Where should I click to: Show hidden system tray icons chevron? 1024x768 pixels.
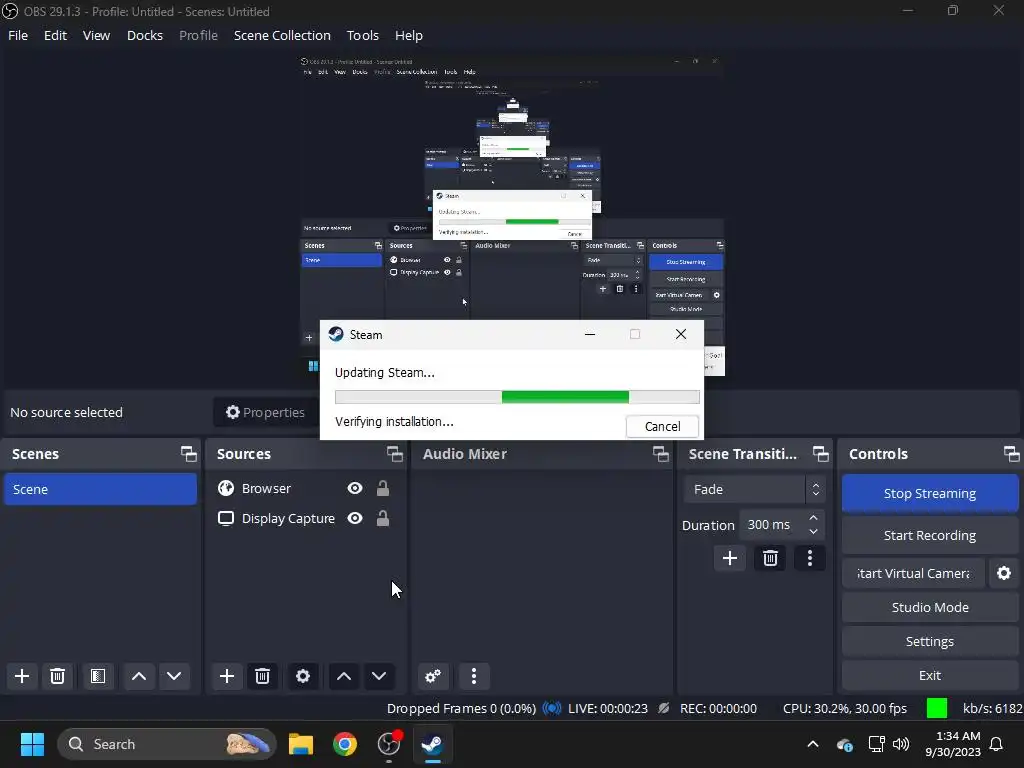pyautogui.click(x=813, y=744)
